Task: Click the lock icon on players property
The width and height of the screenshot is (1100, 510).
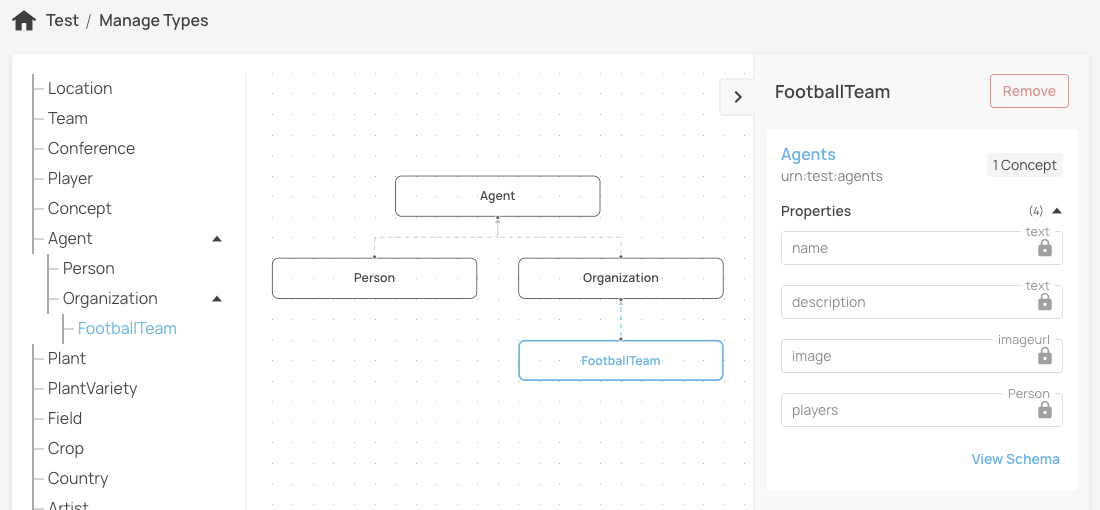Action: coord(1044,410)
